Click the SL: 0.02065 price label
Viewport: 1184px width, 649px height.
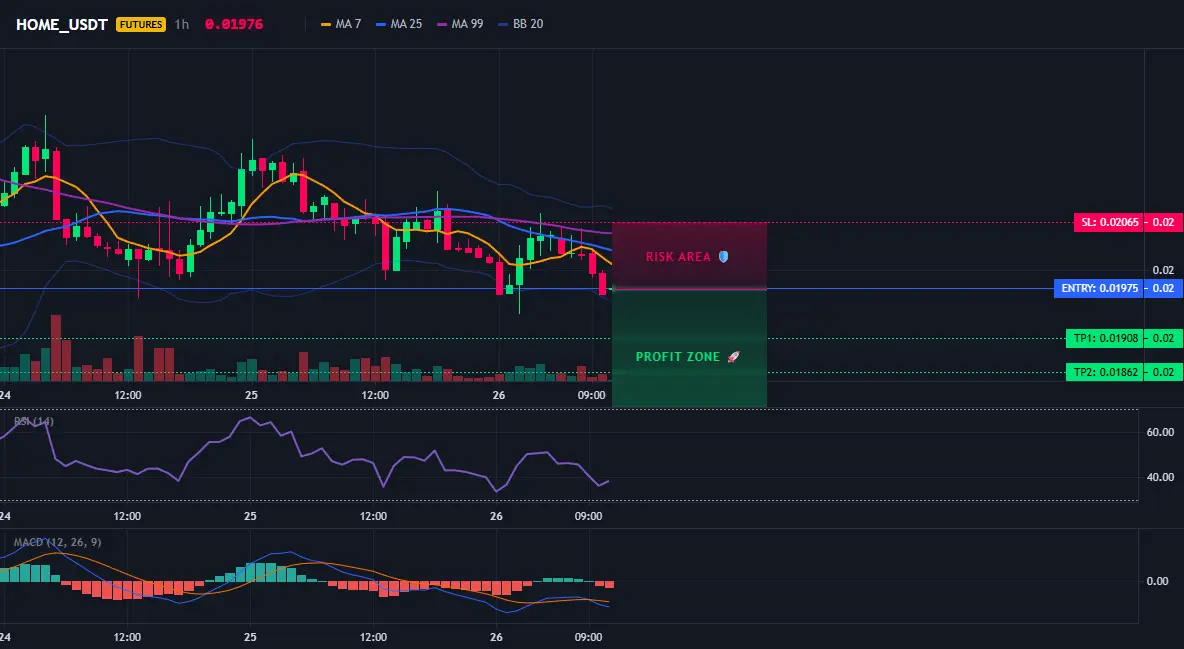tap(1108, 222)
